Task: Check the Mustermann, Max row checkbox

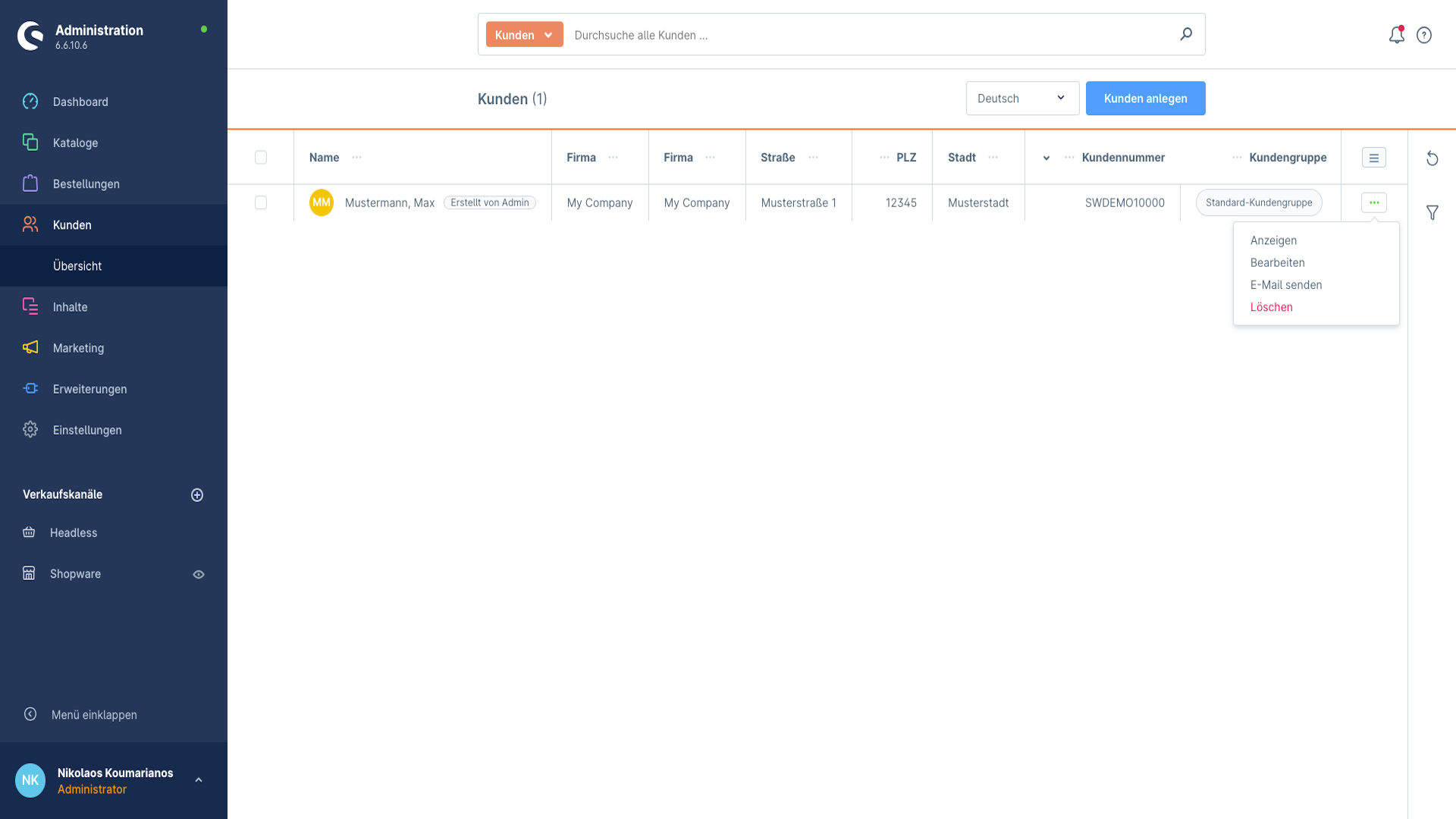Action: click(x=261, y=202)
